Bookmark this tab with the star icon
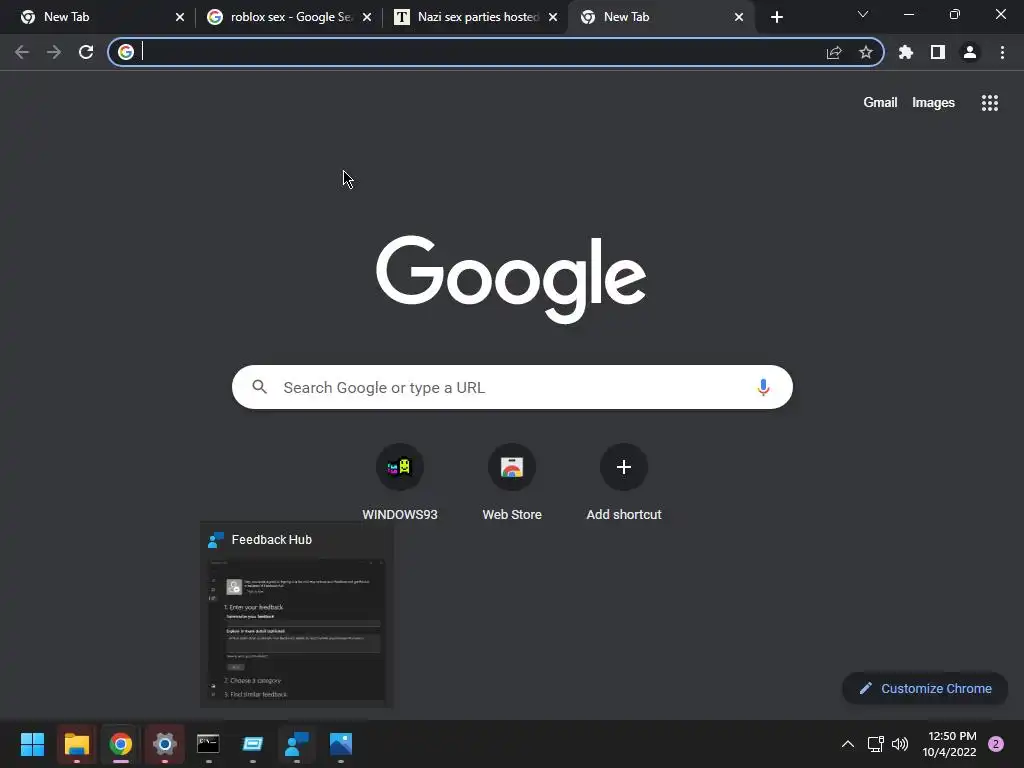Viewport: 1024px width, 768px height. (866, 52)
